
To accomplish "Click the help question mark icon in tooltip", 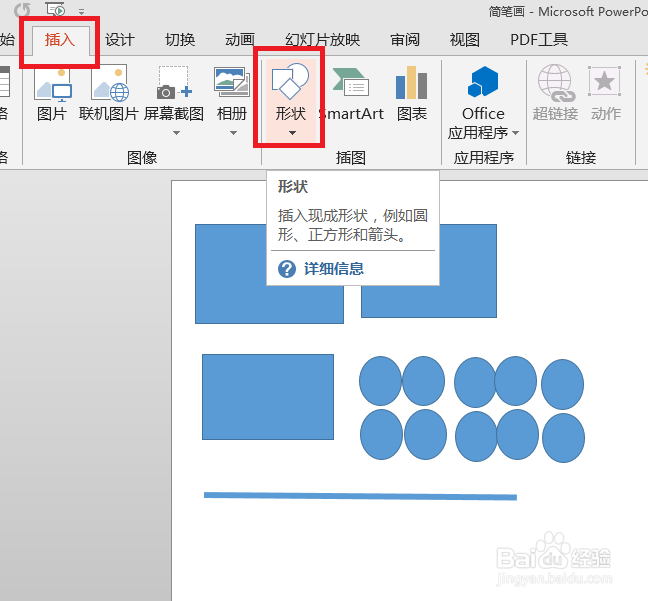I will point(287,269).
